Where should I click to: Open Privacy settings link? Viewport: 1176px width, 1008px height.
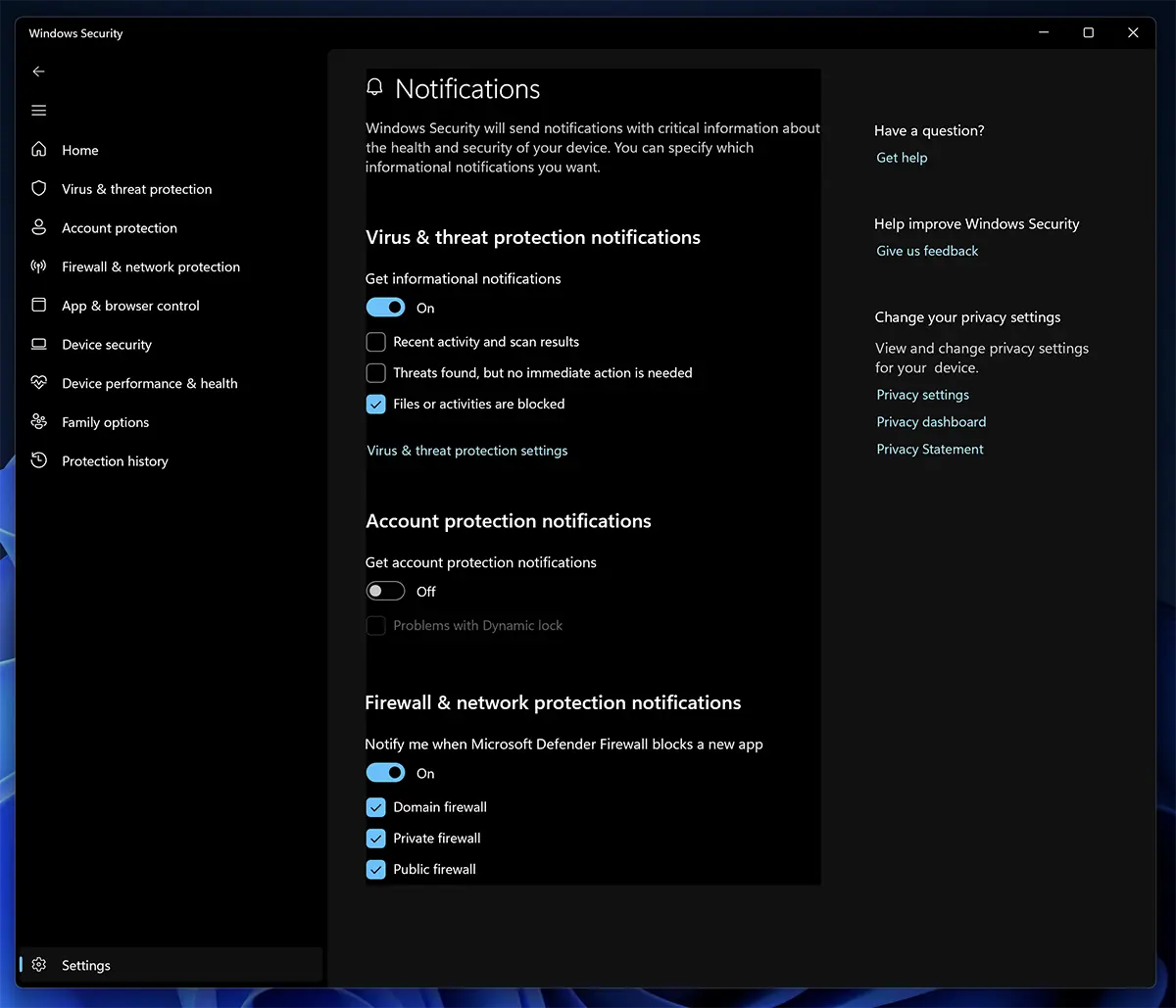923,395
